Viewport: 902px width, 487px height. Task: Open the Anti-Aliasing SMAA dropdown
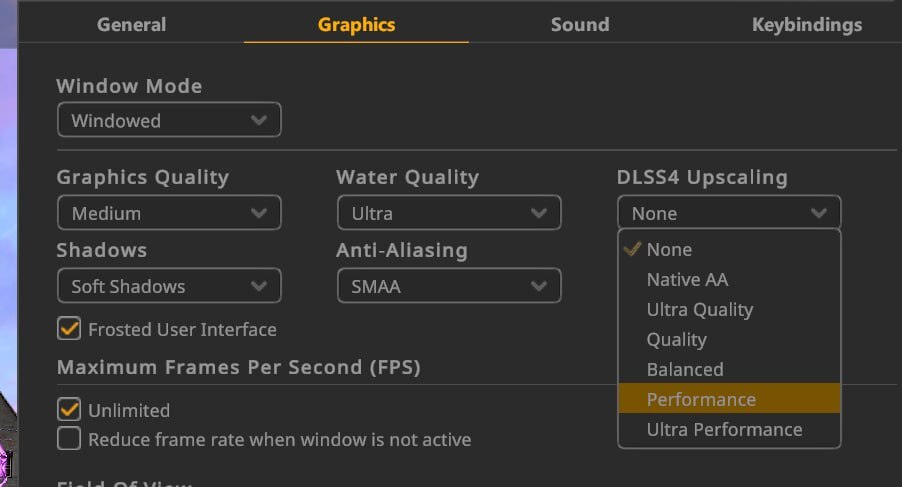[x=449, y=286]
